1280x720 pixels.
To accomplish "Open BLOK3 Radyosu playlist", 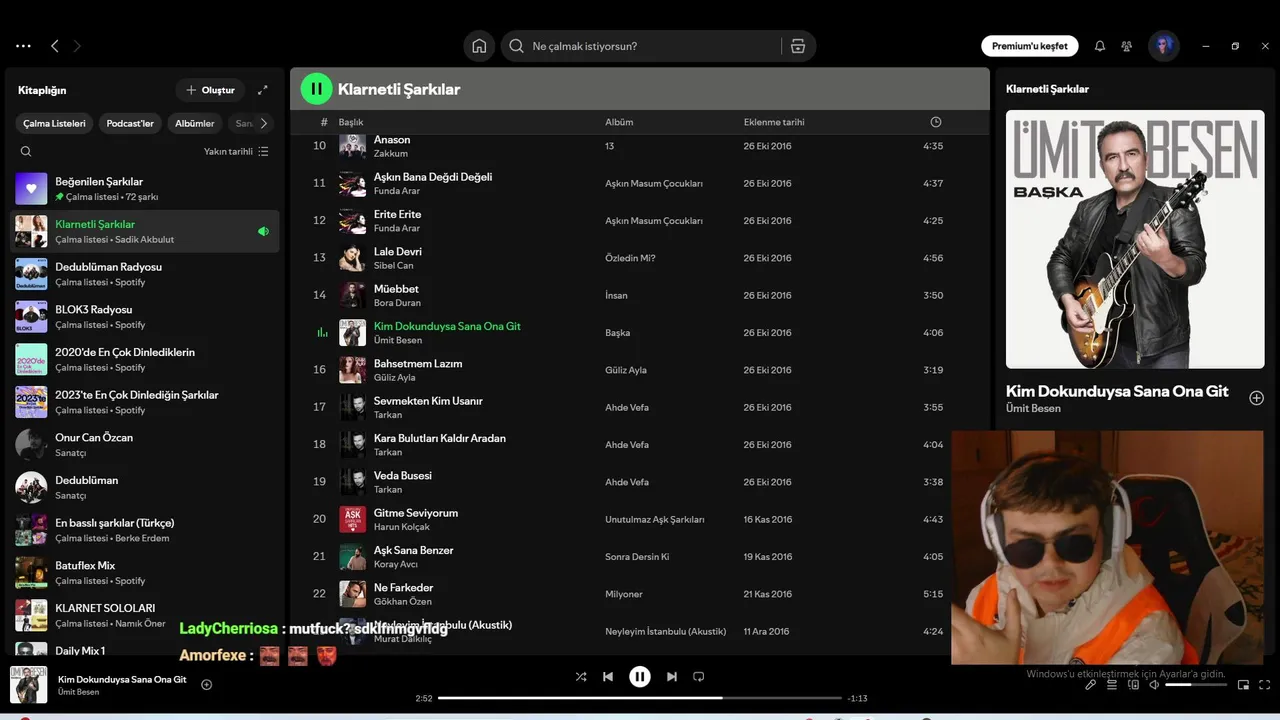I will click(x=145, y=316).
